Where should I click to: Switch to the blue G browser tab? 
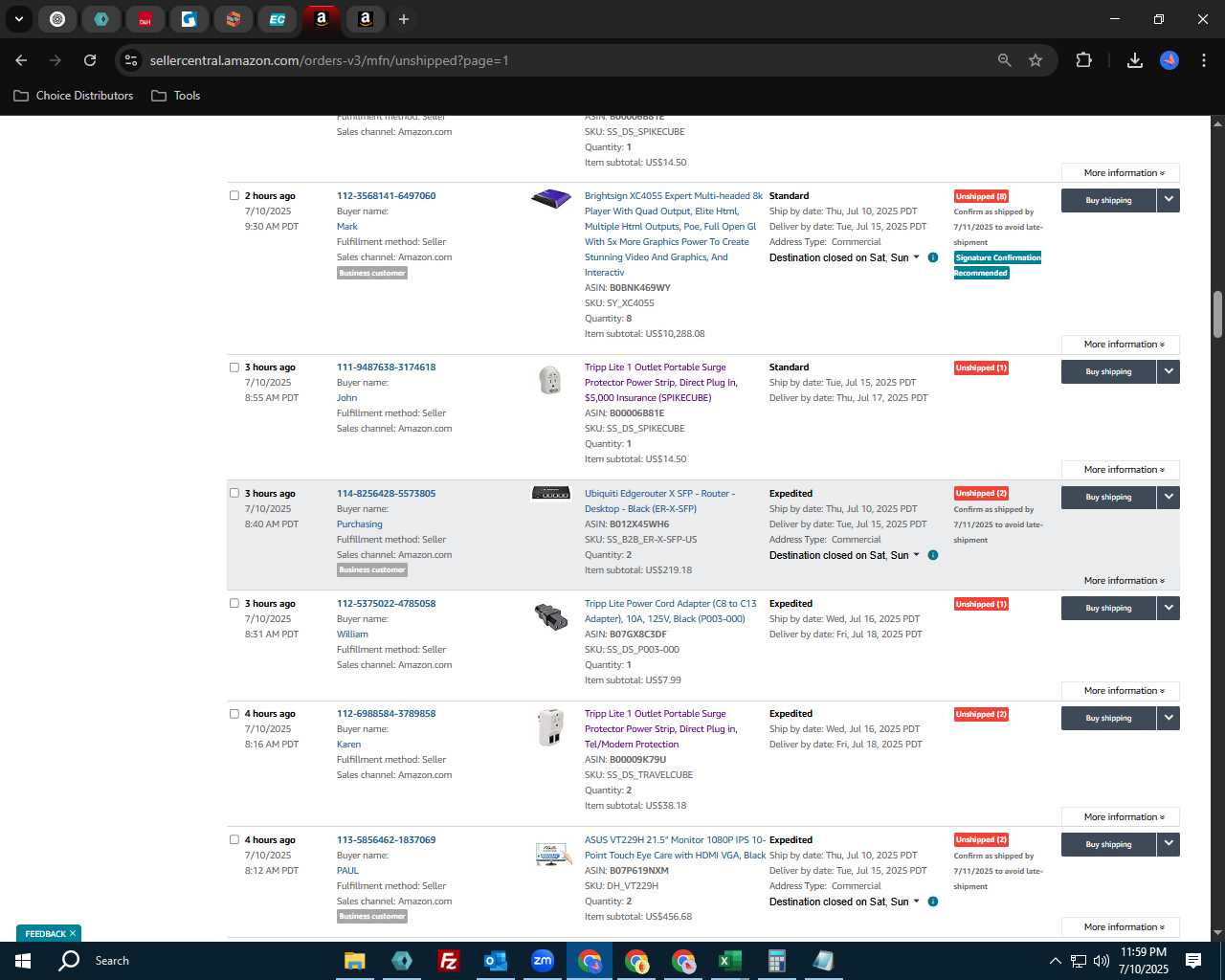point(189,19)
